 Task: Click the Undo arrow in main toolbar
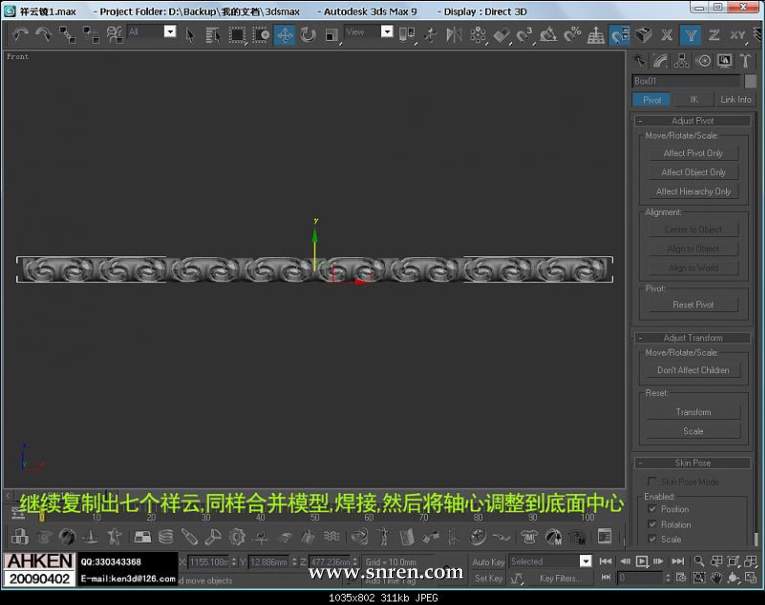tap(20, 35)
